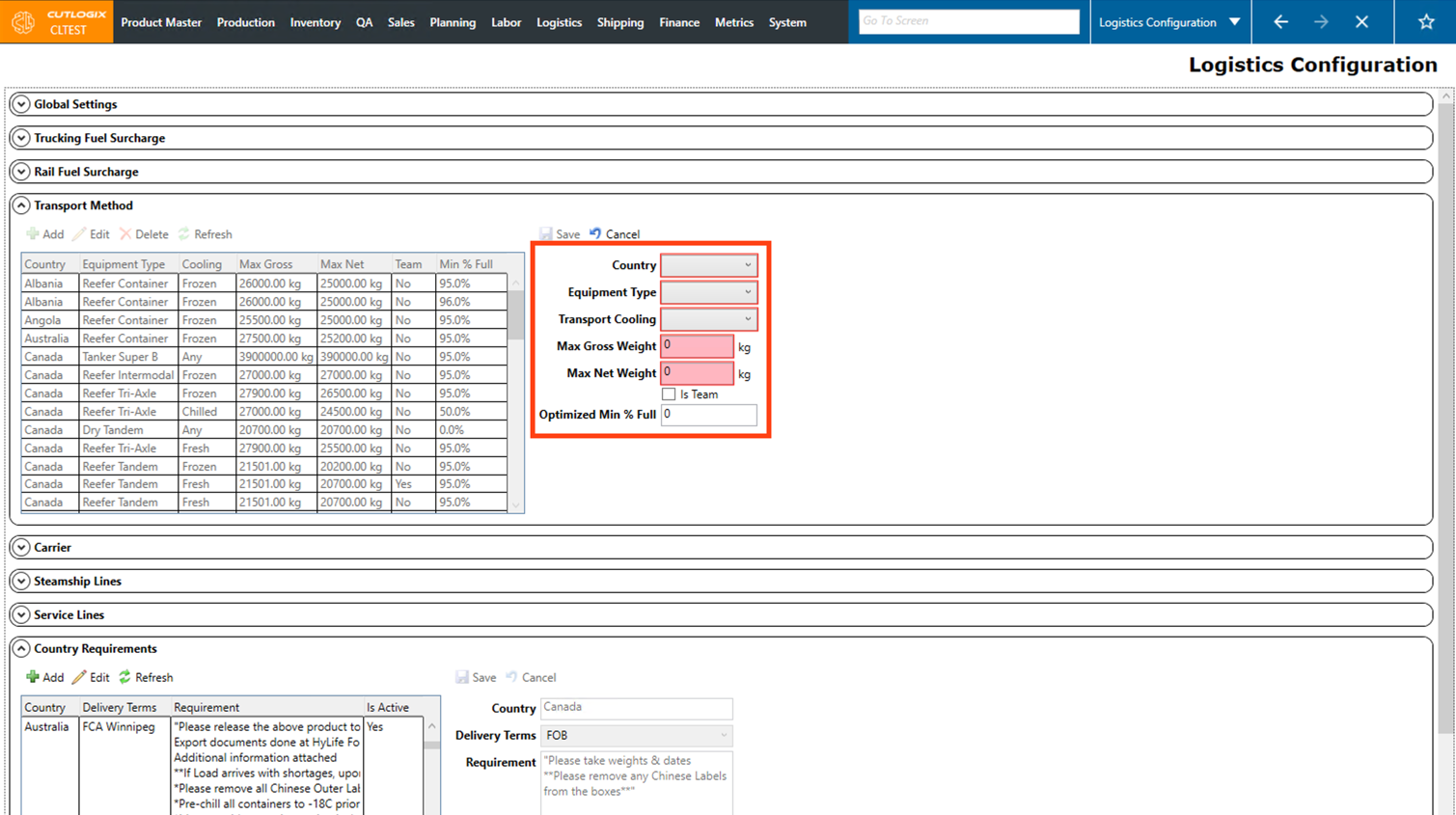The image size is (1456, 815).
Task: Open the Logistics menu
Action: click(x=559, y=22)
